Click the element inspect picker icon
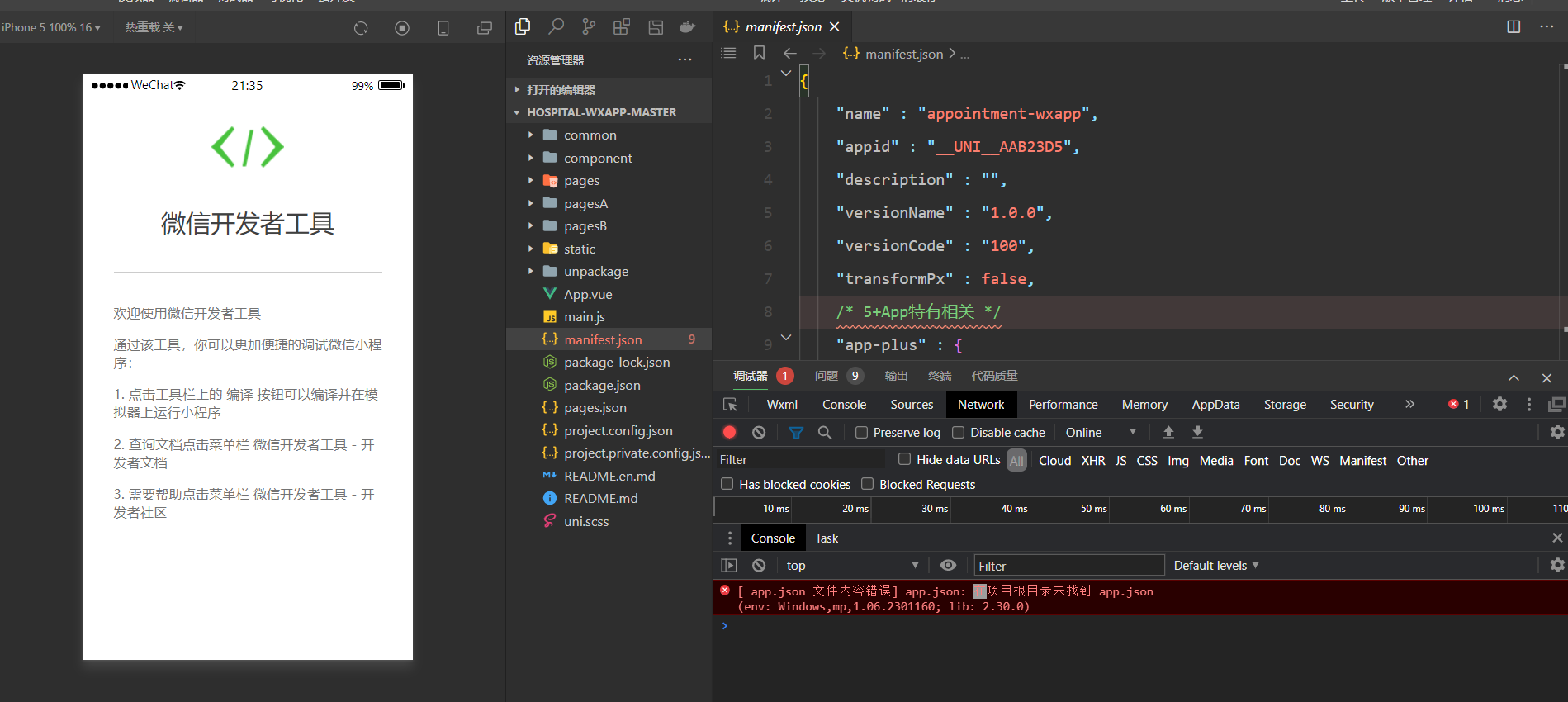Screen dimensions: 1568x702 point(730,405)
